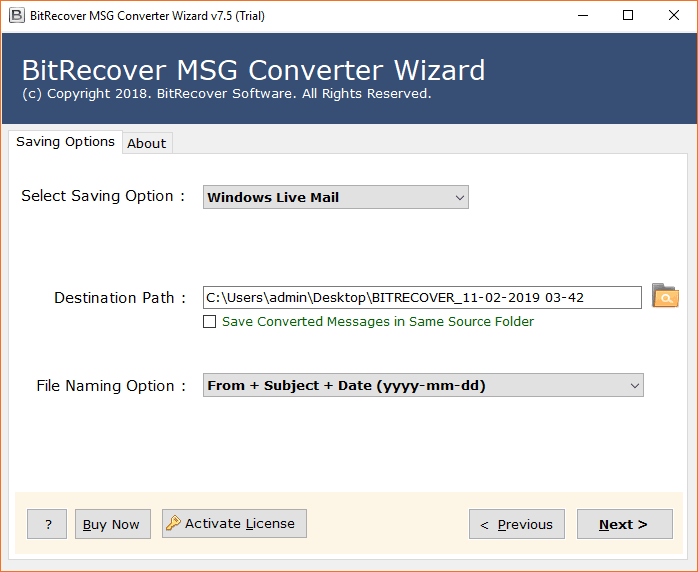Switch to the About tab

[146, 143]
